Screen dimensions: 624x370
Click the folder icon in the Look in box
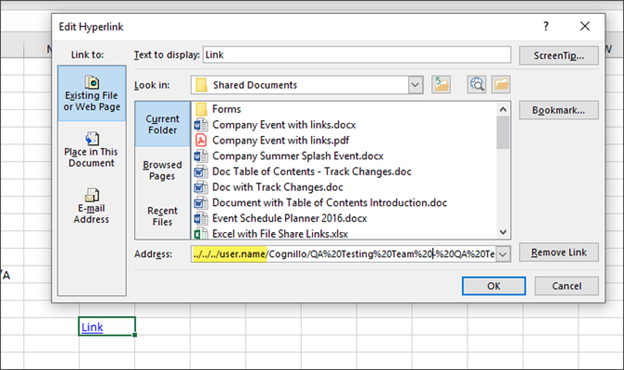201,85
